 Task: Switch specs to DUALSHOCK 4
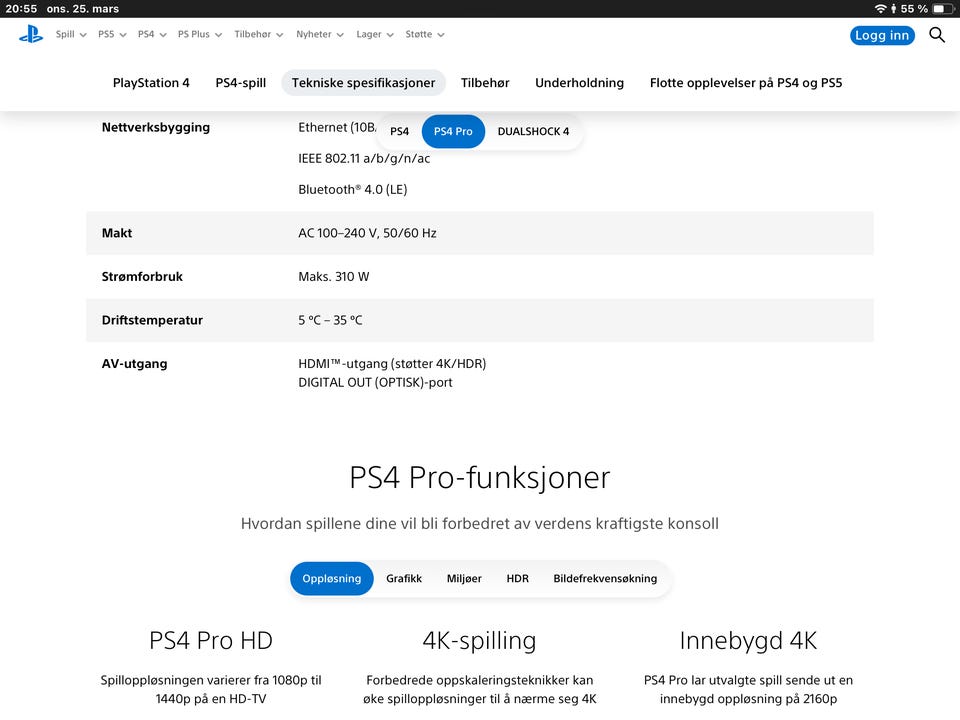(x=533, y=131)
